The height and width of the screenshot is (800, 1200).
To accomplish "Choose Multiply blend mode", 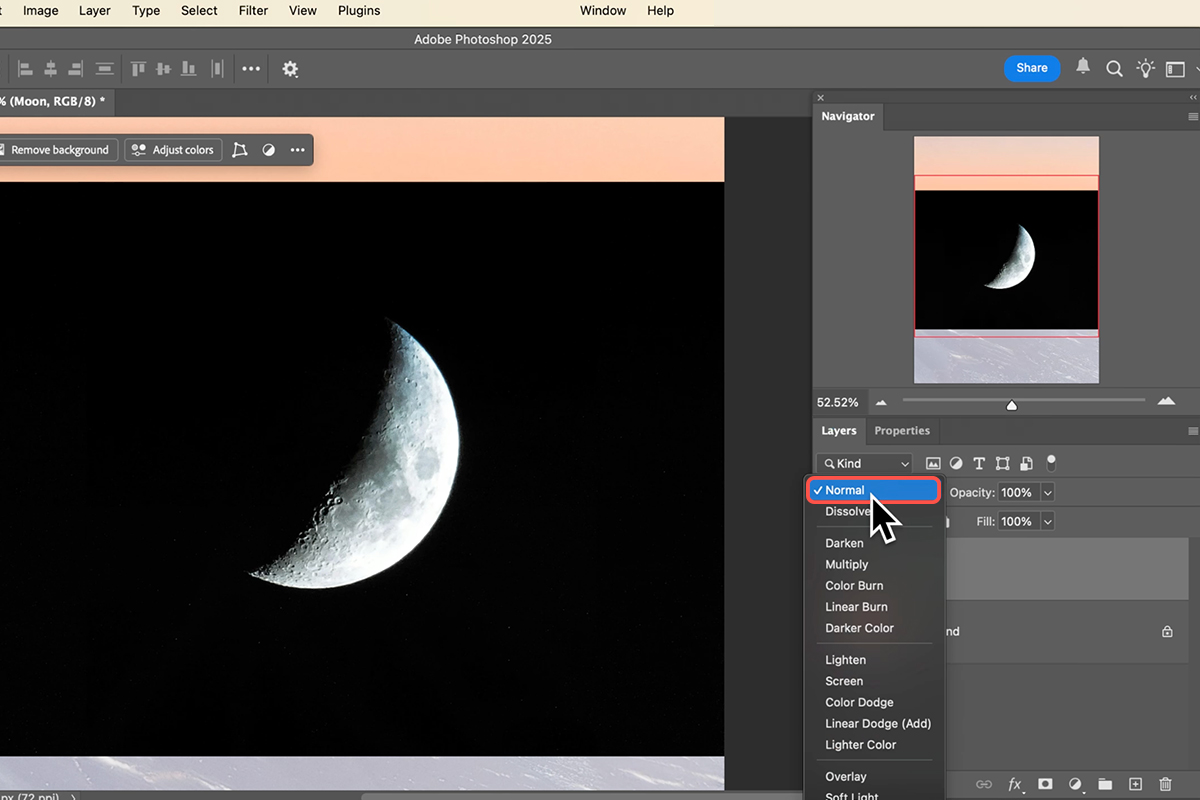I will [x=847, y=565].
